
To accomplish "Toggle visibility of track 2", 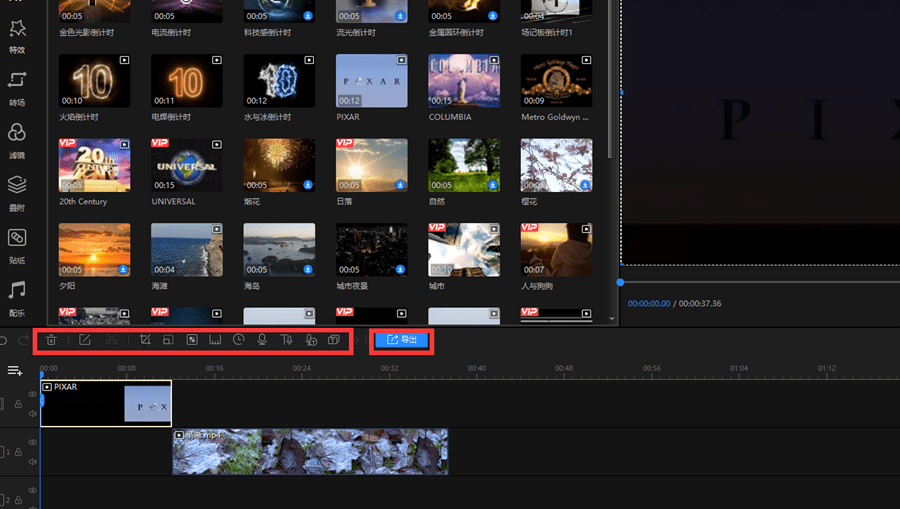I will point(33,491).
